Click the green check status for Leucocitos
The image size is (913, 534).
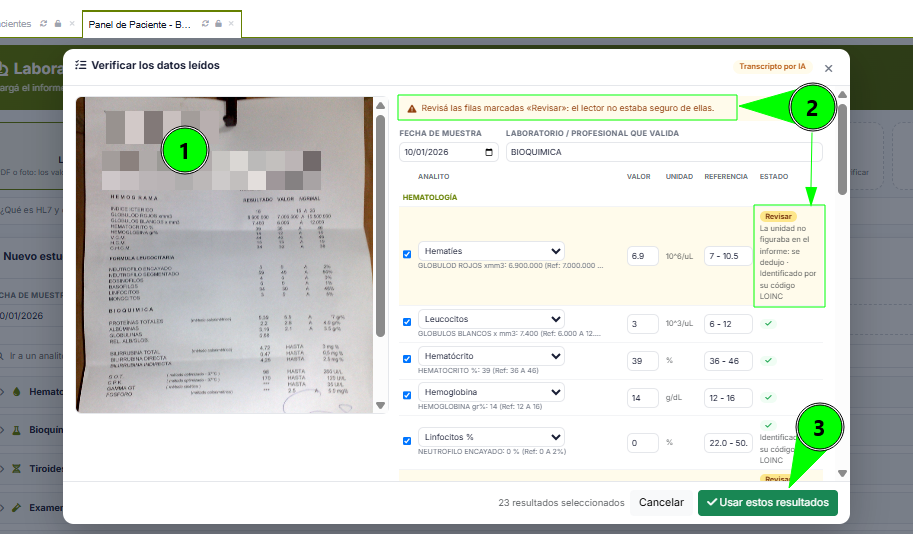tap(769, 323)
